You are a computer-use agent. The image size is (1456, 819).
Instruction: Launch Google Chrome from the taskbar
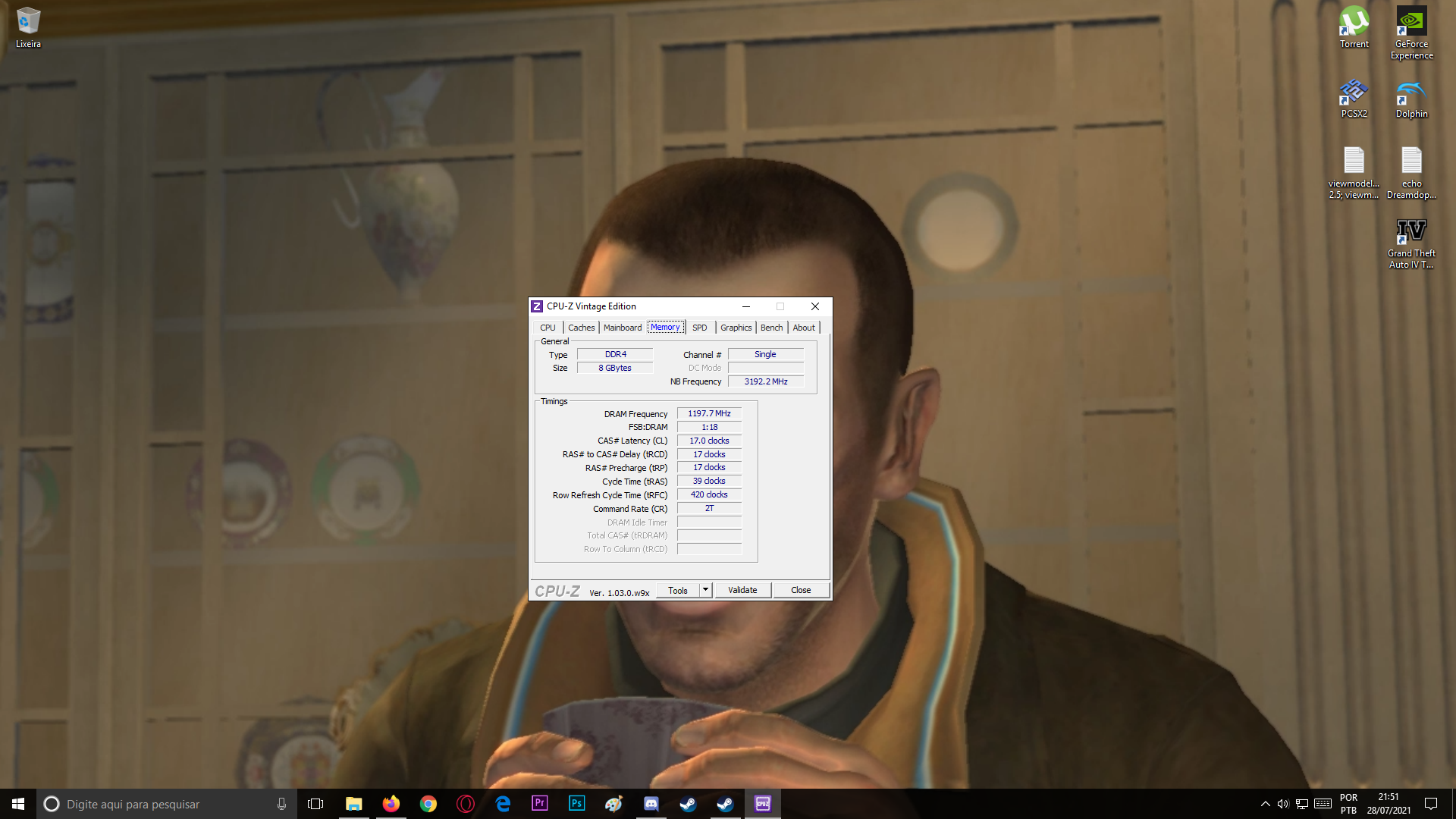[428, 804]
